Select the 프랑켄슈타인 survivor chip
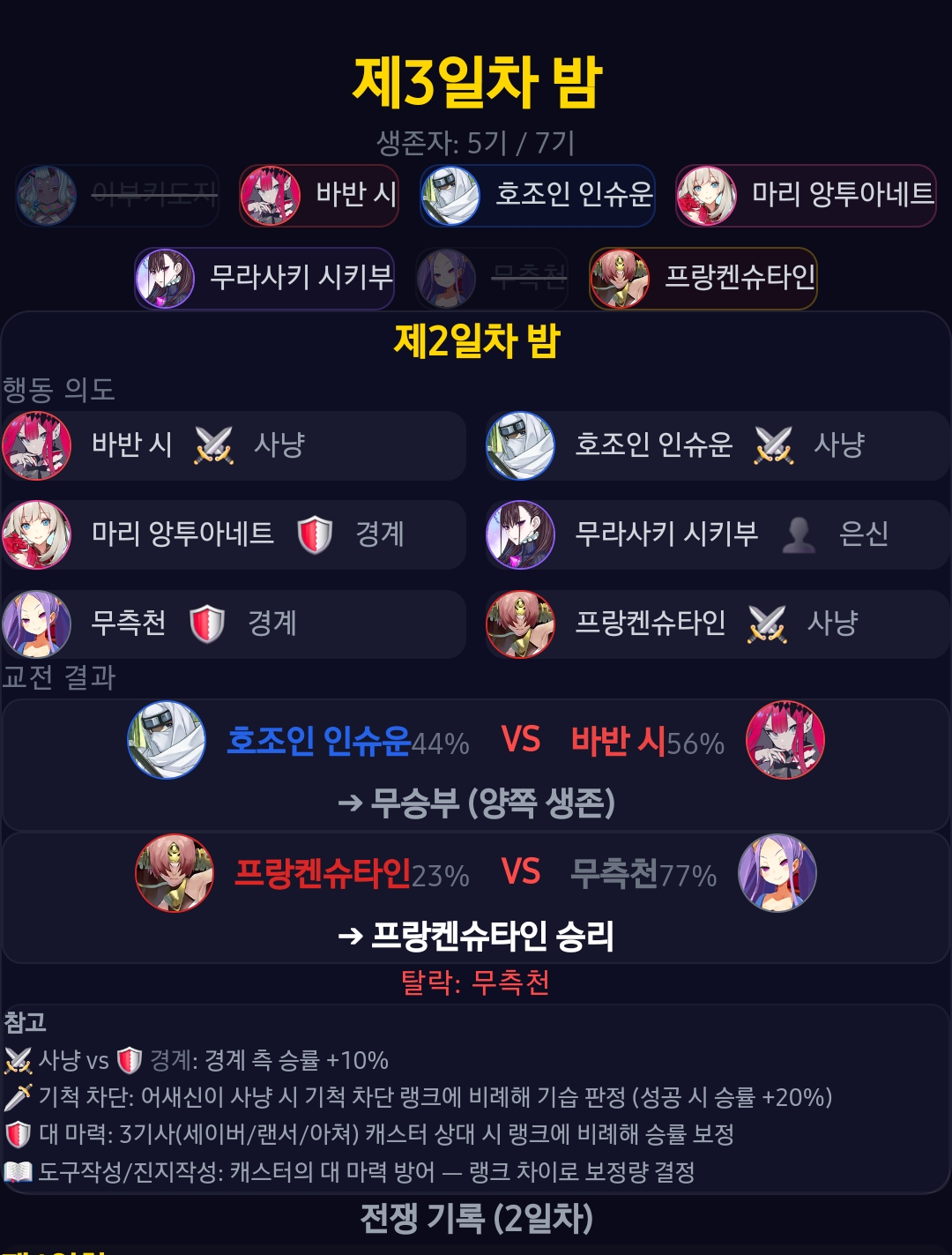Screen dimensions: 952x1255 pos(703,279)
